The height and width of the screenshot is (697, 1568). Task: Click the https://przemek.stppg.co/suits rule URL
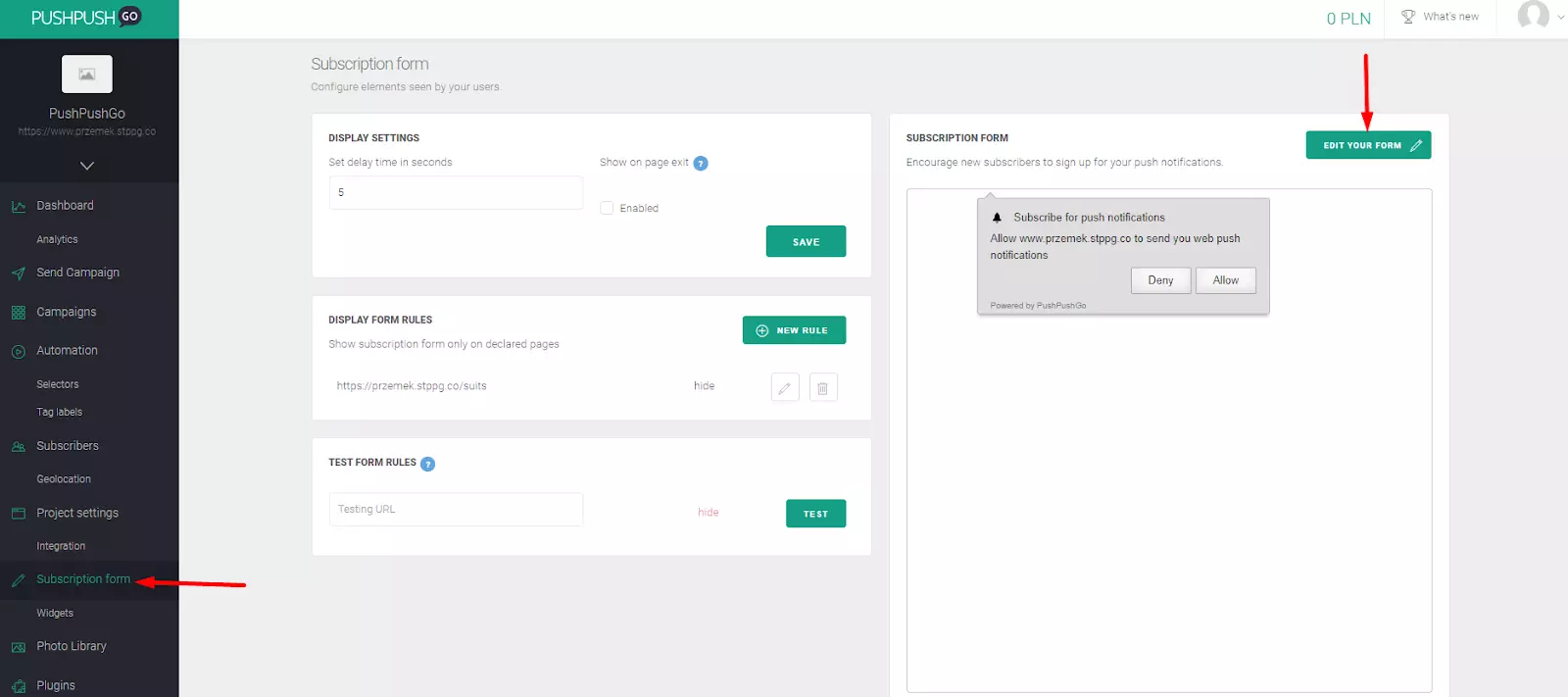click(412, 386)
